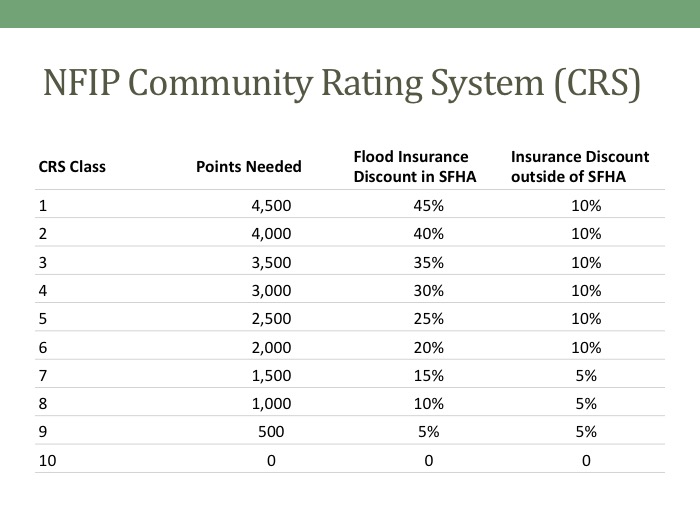Image resolution: width=700 pixels, height=525 pixels.
Task: Click the Points Needed column header
Action: 249,167
